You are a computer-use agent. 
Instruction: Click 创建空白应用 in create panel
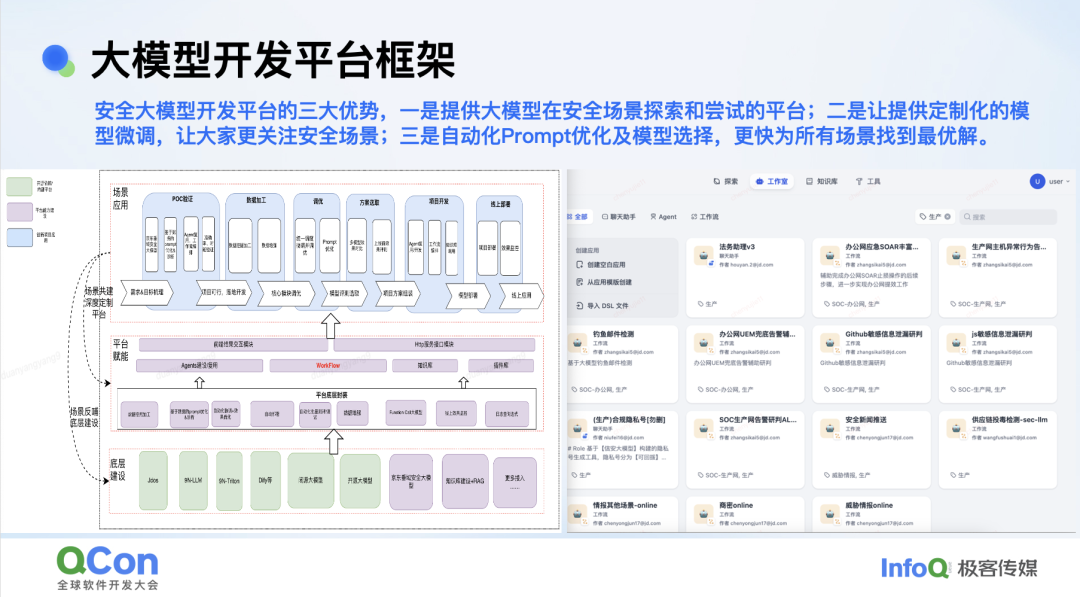click(601, 264)
